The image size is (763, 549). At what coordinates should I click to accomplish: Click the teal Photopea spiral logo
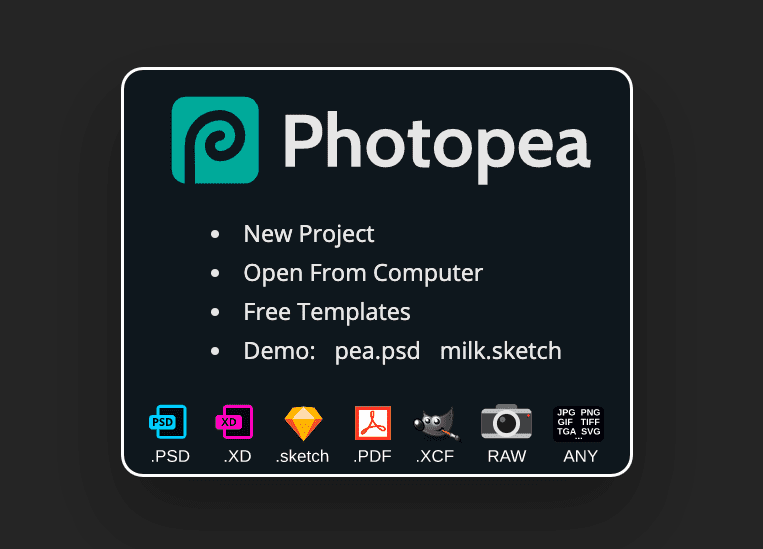[x=215, y=140]
